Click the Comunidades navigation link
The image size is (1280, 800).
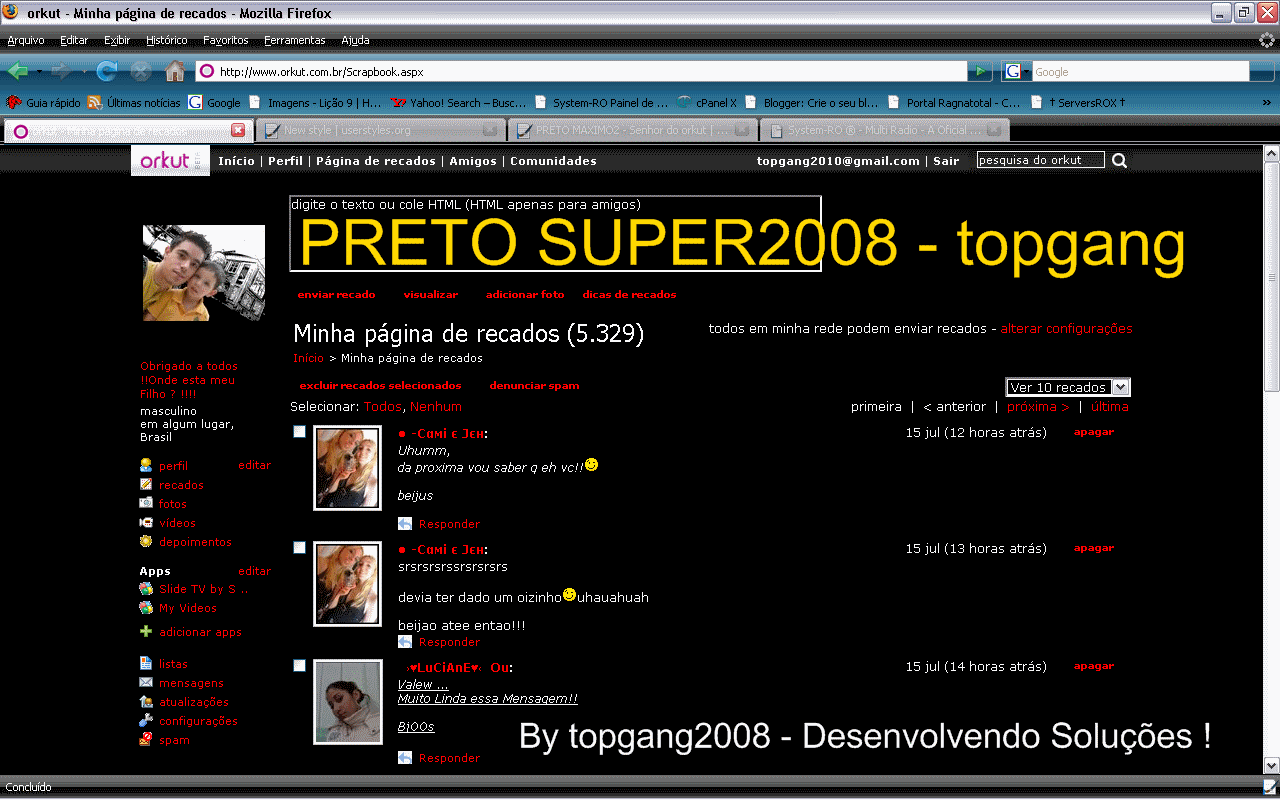(x=553, y=161)
